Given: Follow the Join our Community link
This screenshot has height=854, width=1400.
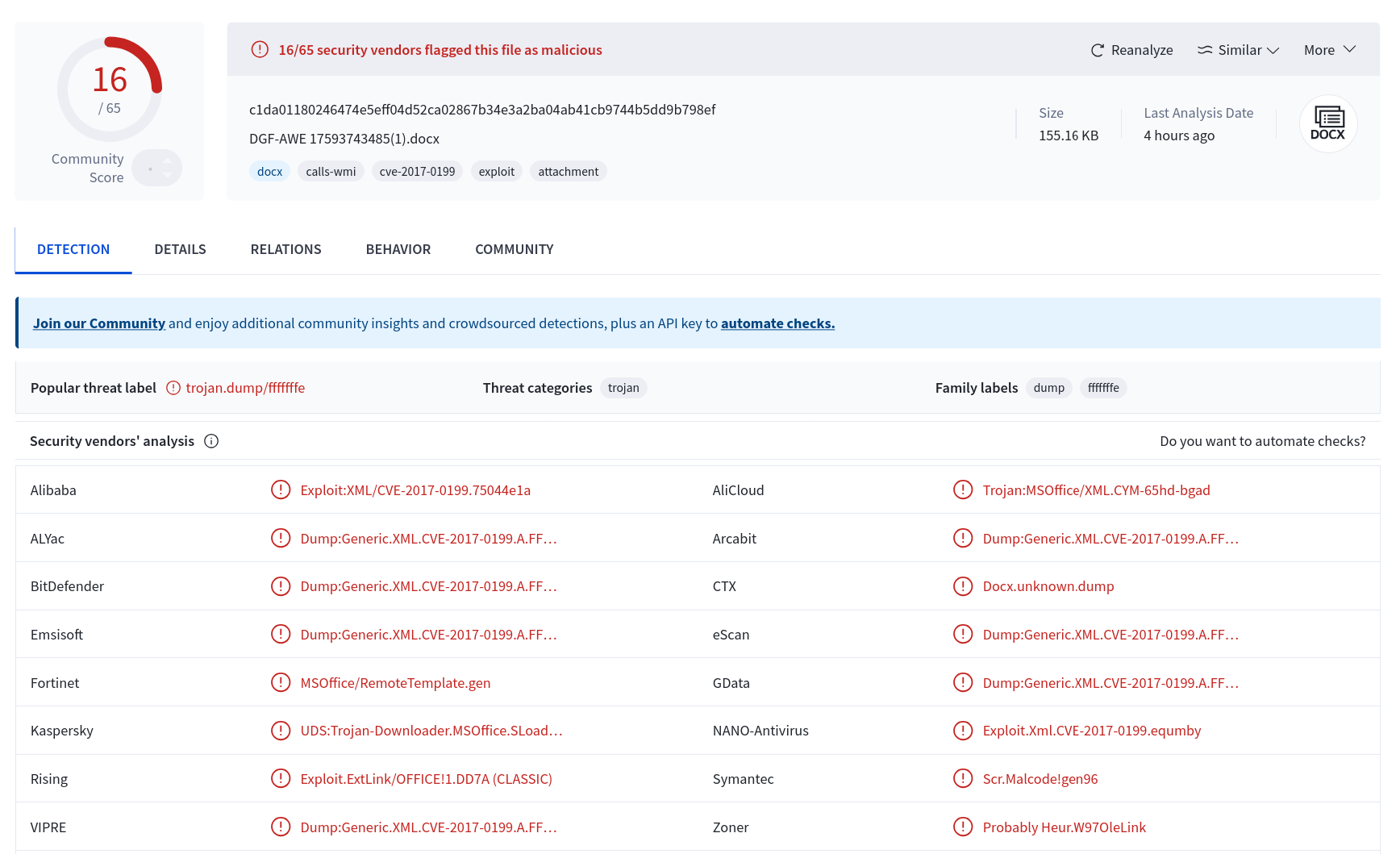Looking at the screenshot, I should coord(99,323).
